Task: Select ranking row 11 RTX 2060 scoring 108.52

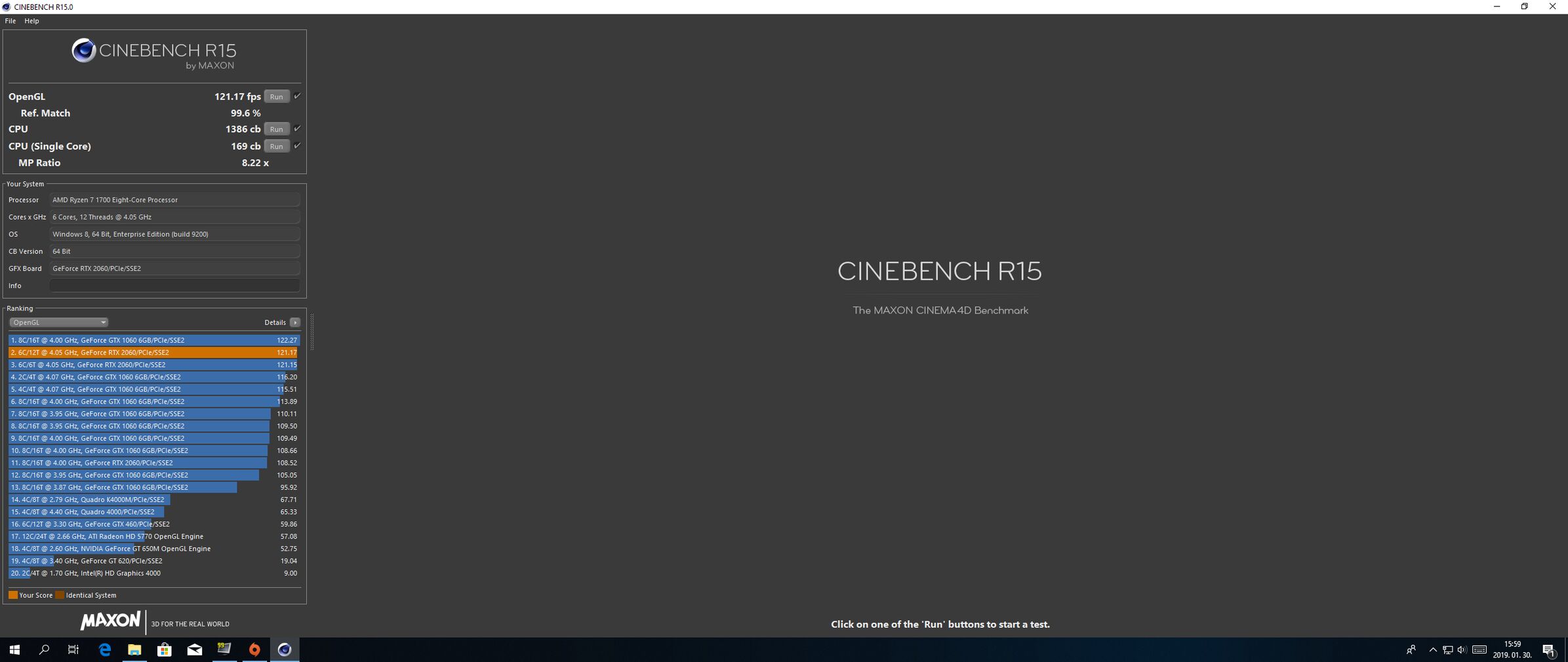Action: pos(154,463)
